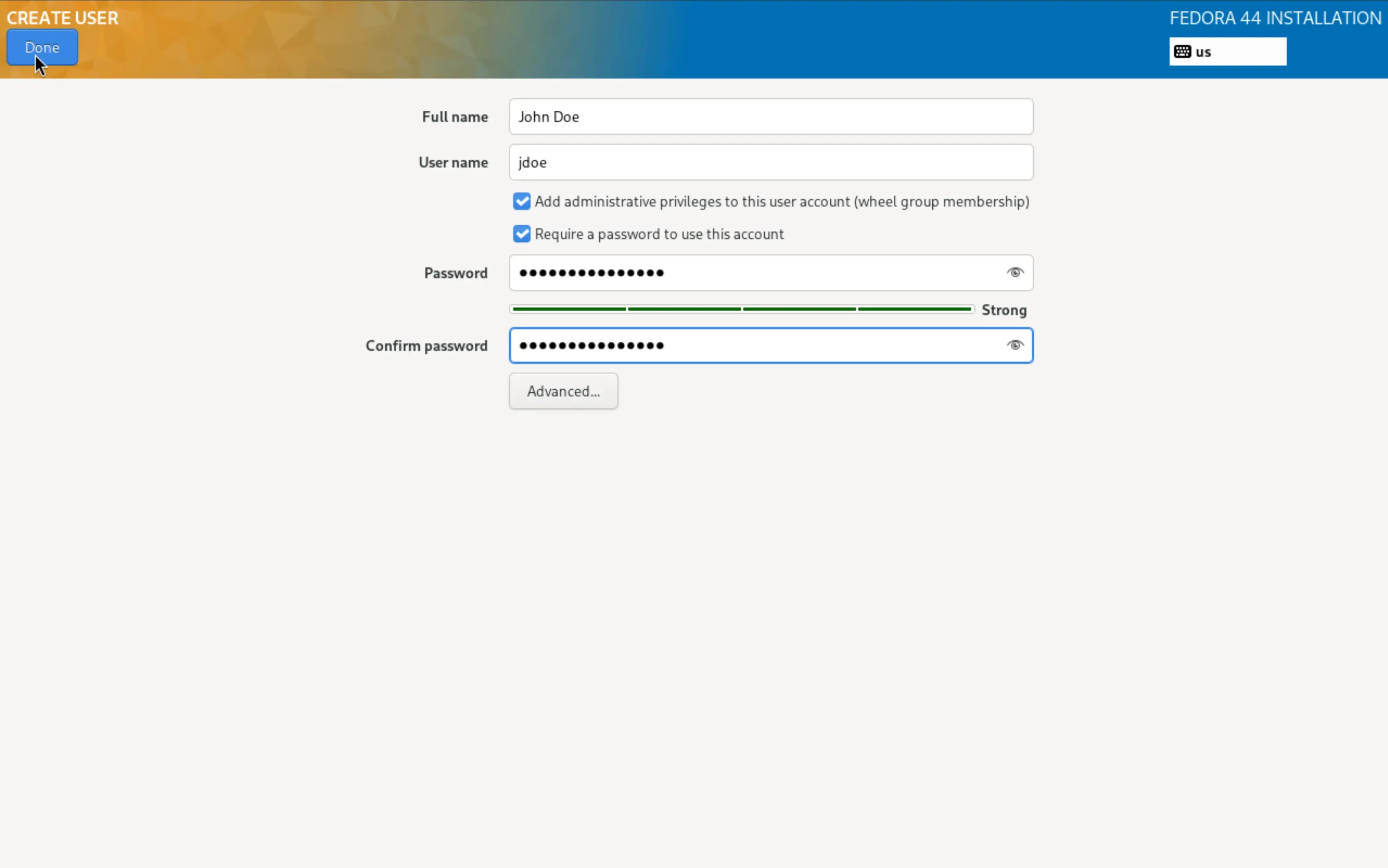Click into the User name field
Viewport: 1388px width, 868px height.
point(771,162)
